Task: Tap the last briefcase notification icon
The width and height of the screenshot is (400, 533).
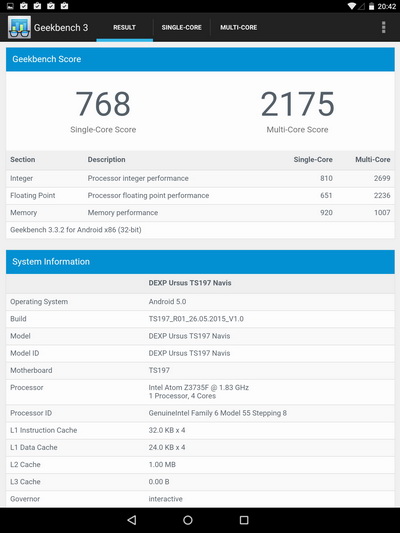Action: click(x=64, y=6)
